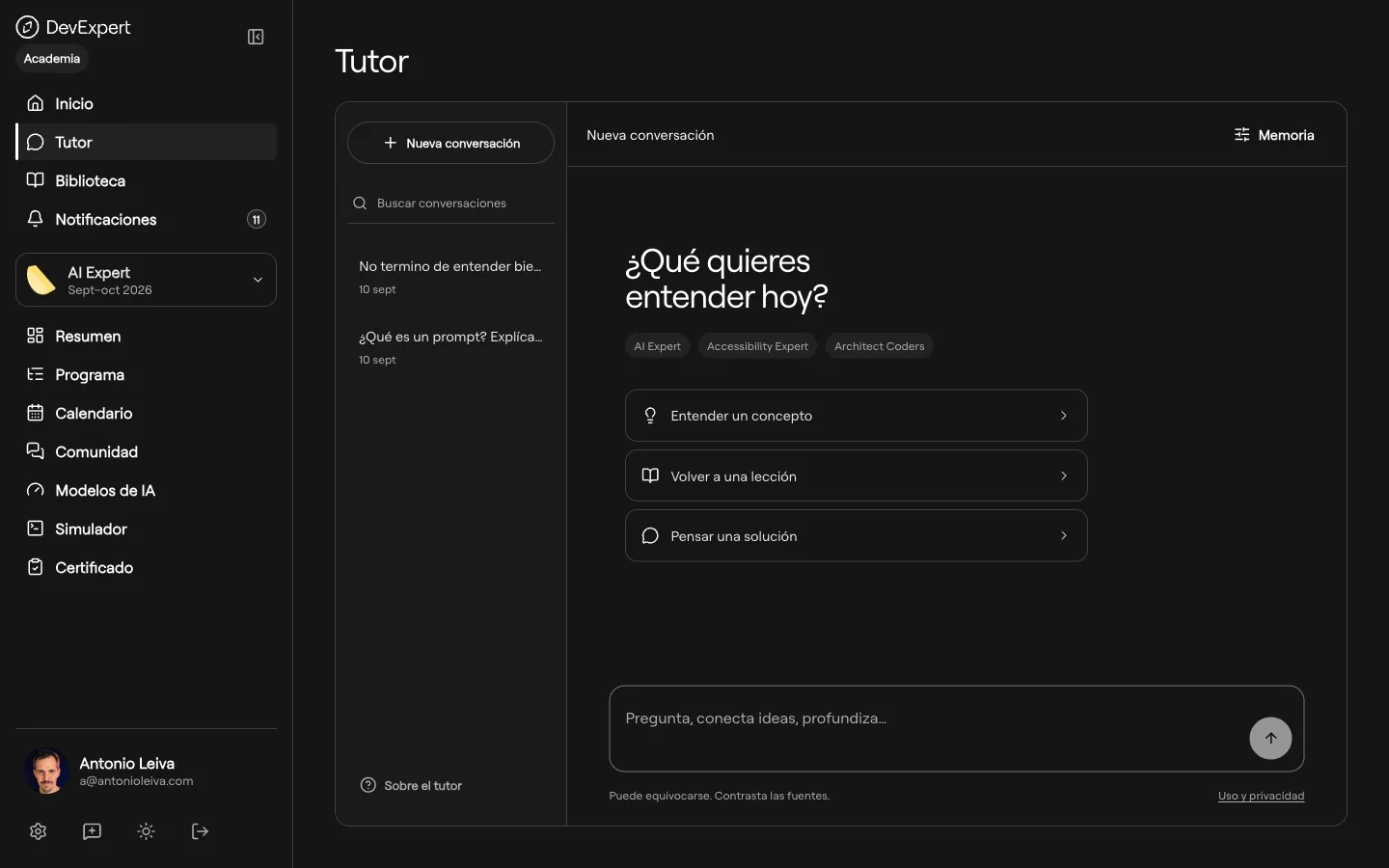This screenshot has height=868, width=1389.
Task: Open Calendario section
Action: click(147, 413)
